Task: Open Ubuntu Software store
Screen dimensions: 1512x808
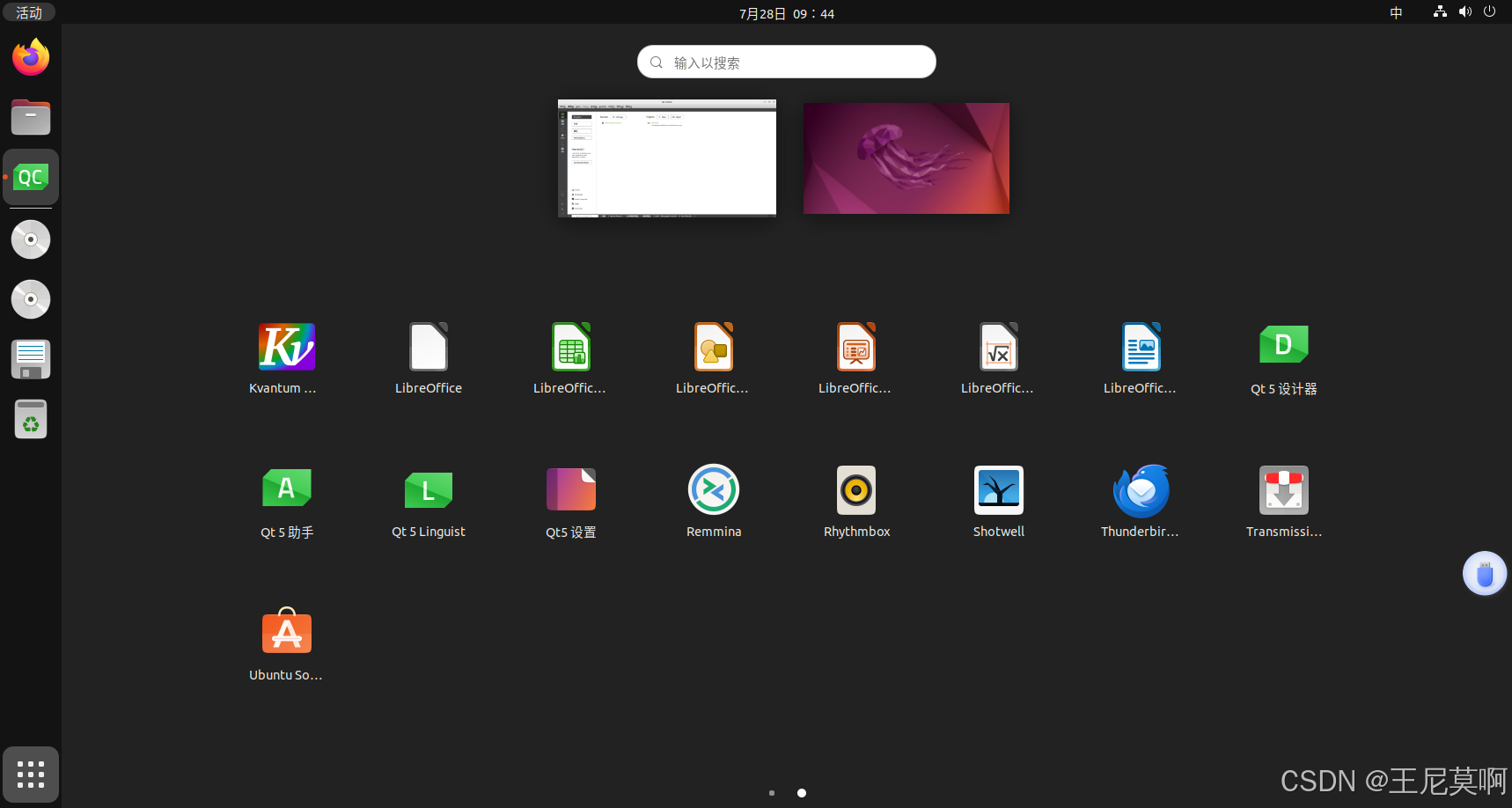Action: (x=286, y=631)
